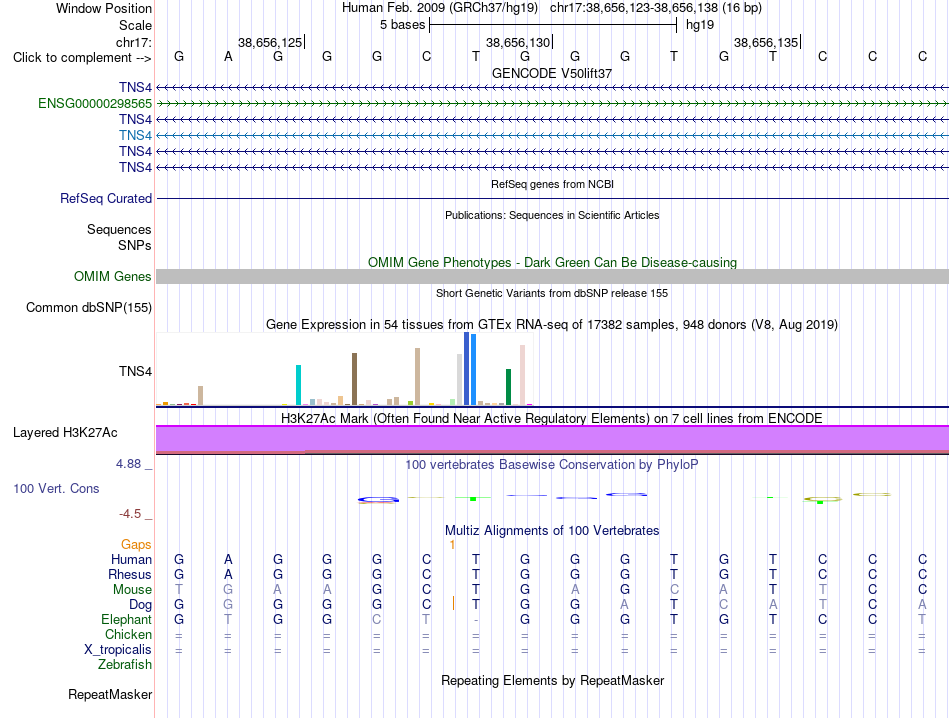The height and width of the screenshot is (718, 950).
Task: Click the dark brown bar in GTEx chart
Action: pos(354,379)
